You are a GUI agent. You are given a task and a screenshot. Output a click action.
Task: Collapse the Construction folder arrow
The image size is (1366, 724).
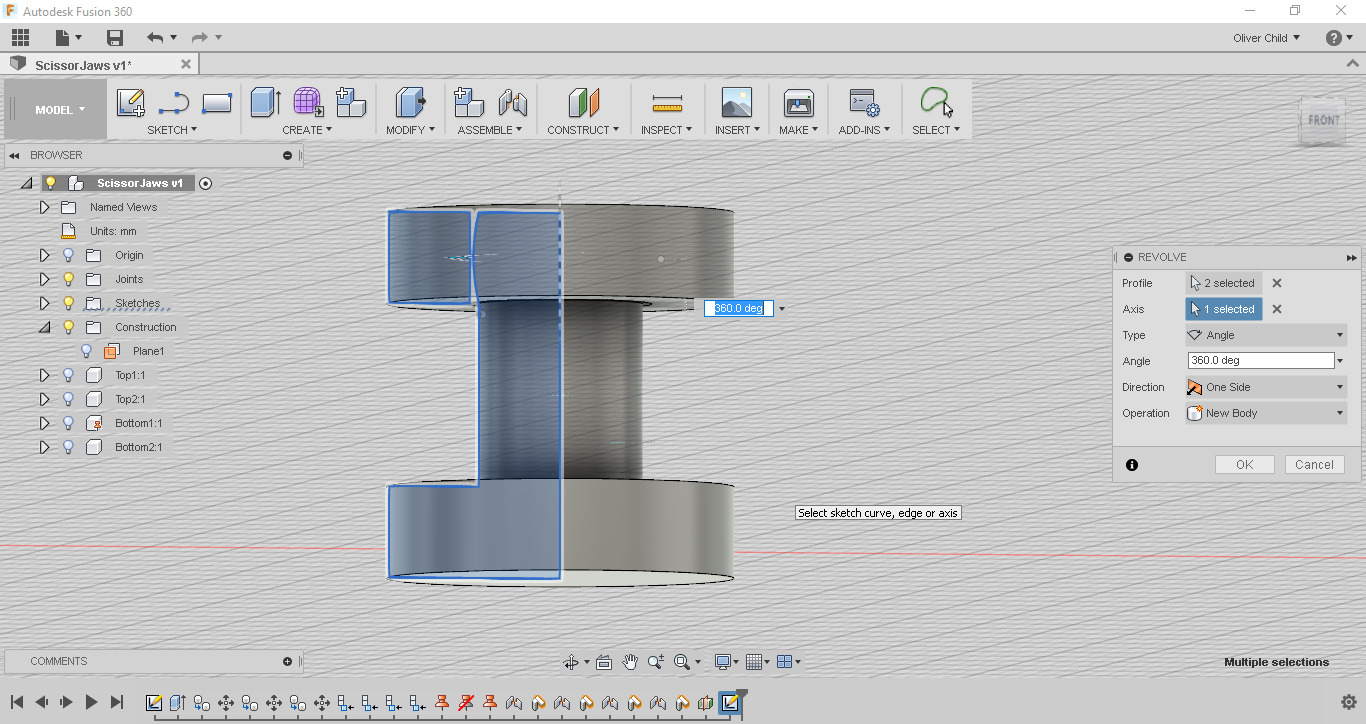point(44,327)
